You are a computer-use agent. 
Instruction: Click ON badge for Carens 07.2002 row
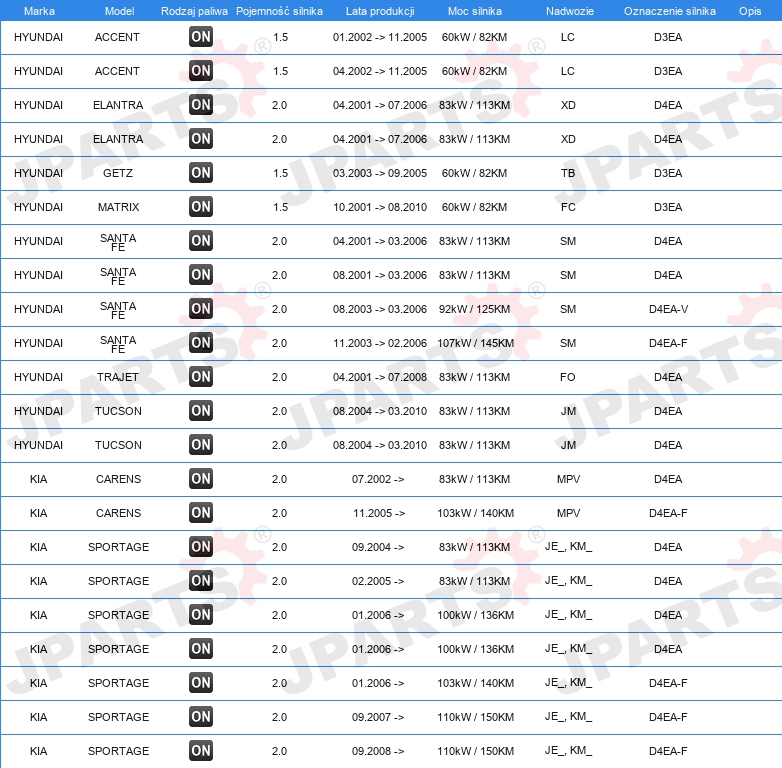pos(201,479)
